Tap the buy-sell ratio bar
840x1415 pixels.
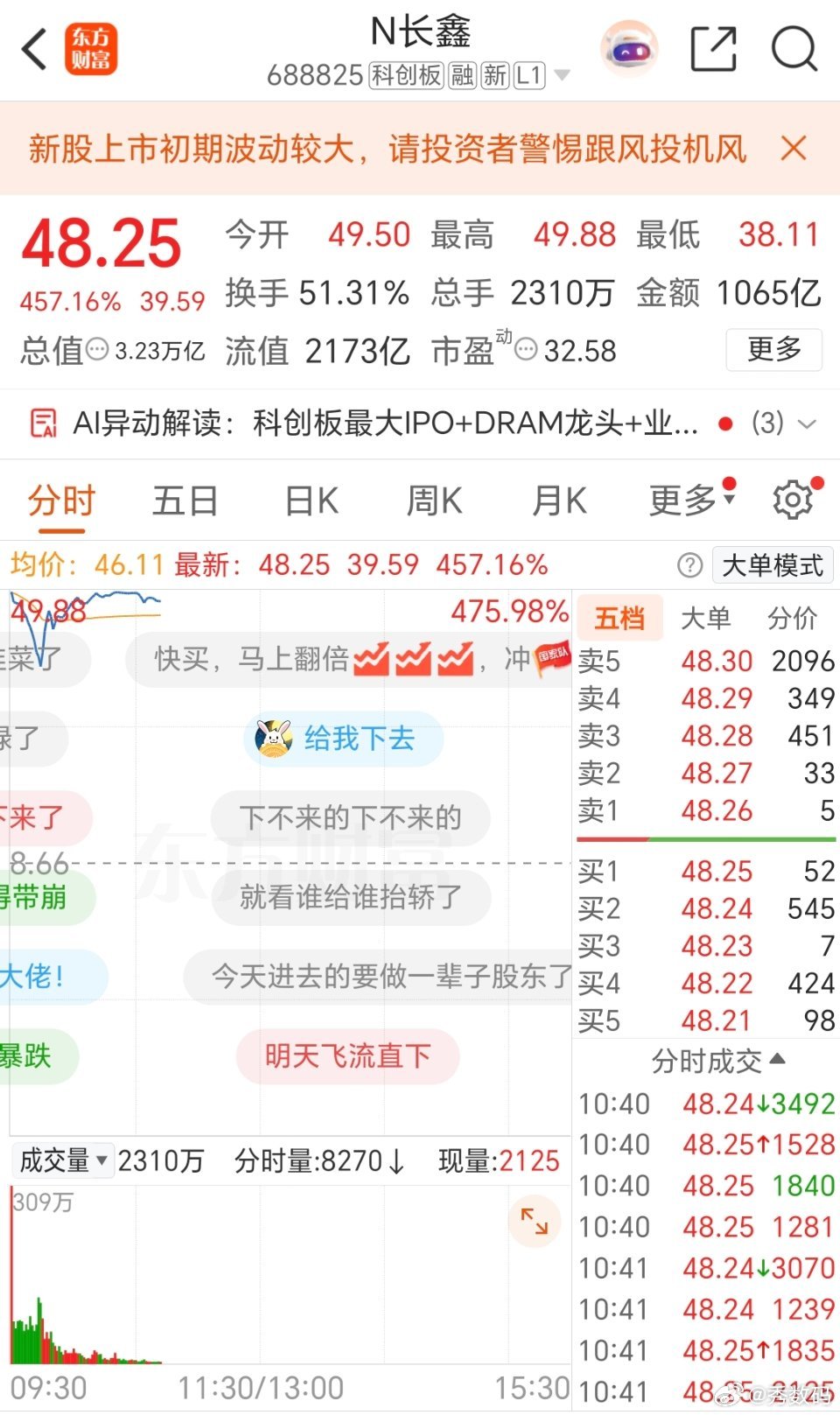[x=706, y=840]
